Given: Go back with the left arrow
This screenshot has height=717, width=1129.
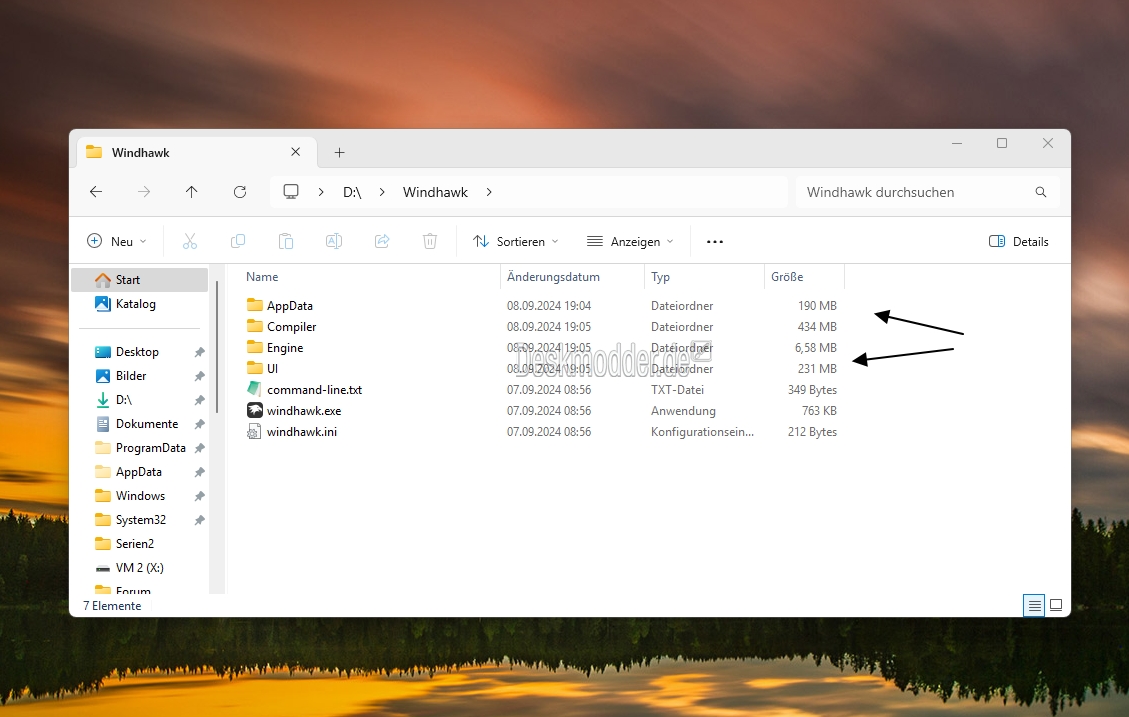Looking at the screenshot, I should point(96,191).
